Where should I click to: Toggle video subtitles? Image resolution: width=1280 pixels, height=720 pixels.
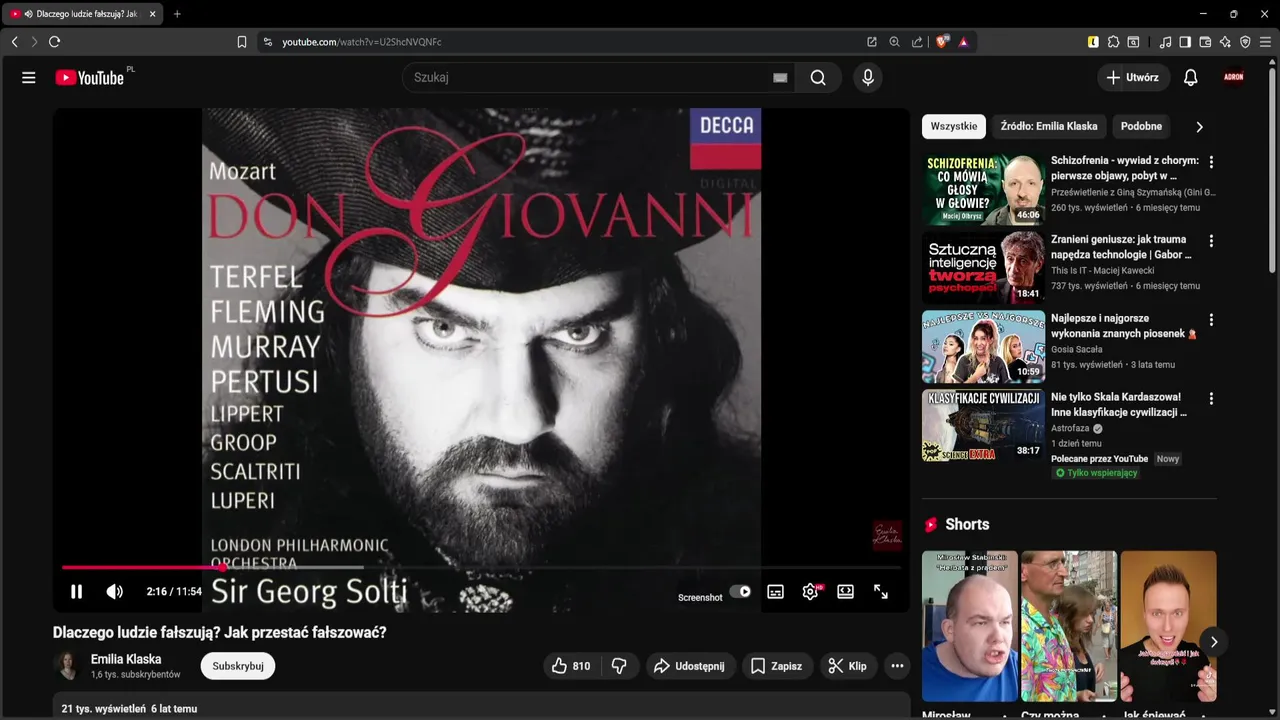tap(775, 591)
